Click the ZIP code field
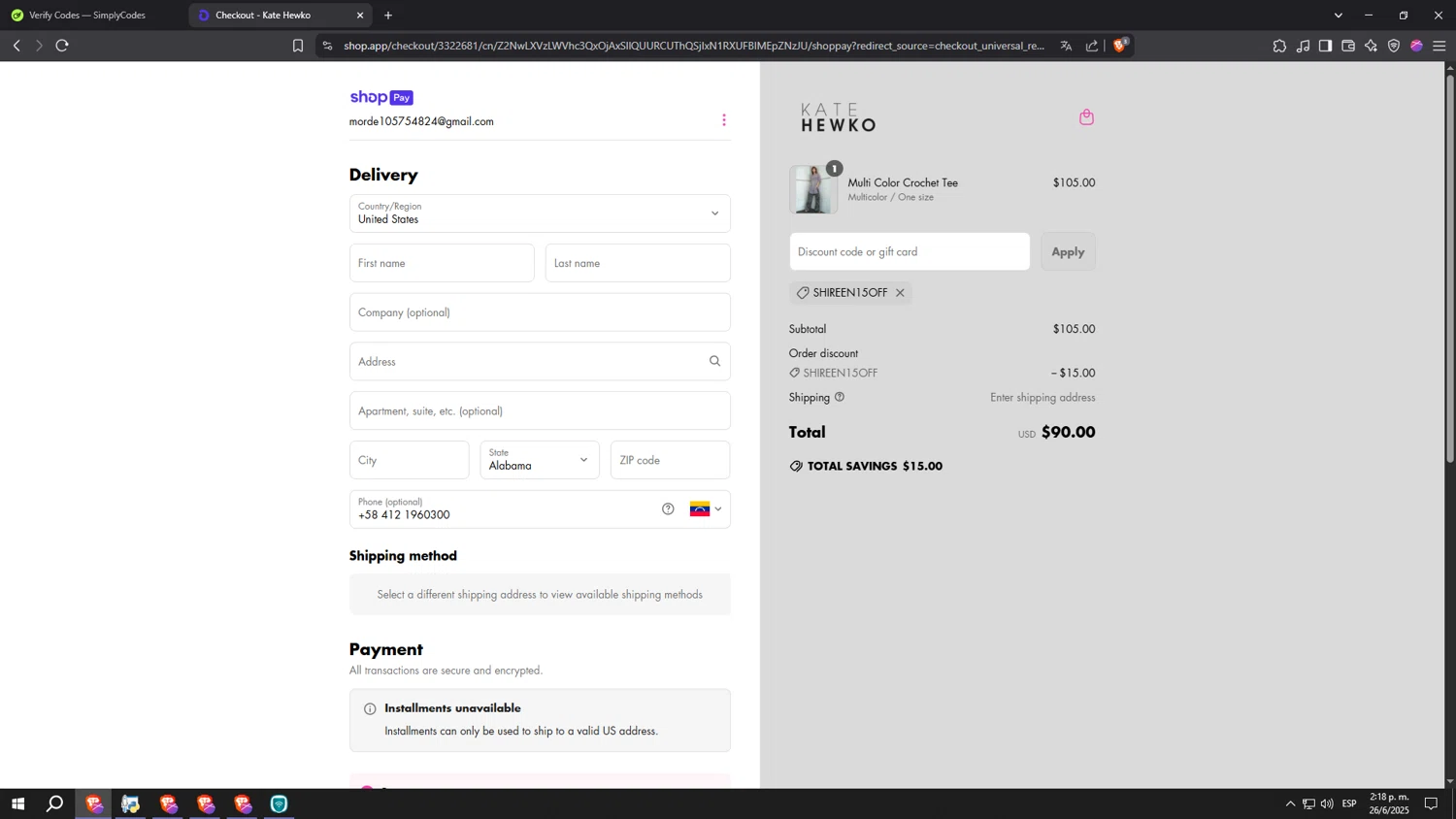 pos(670,460)
